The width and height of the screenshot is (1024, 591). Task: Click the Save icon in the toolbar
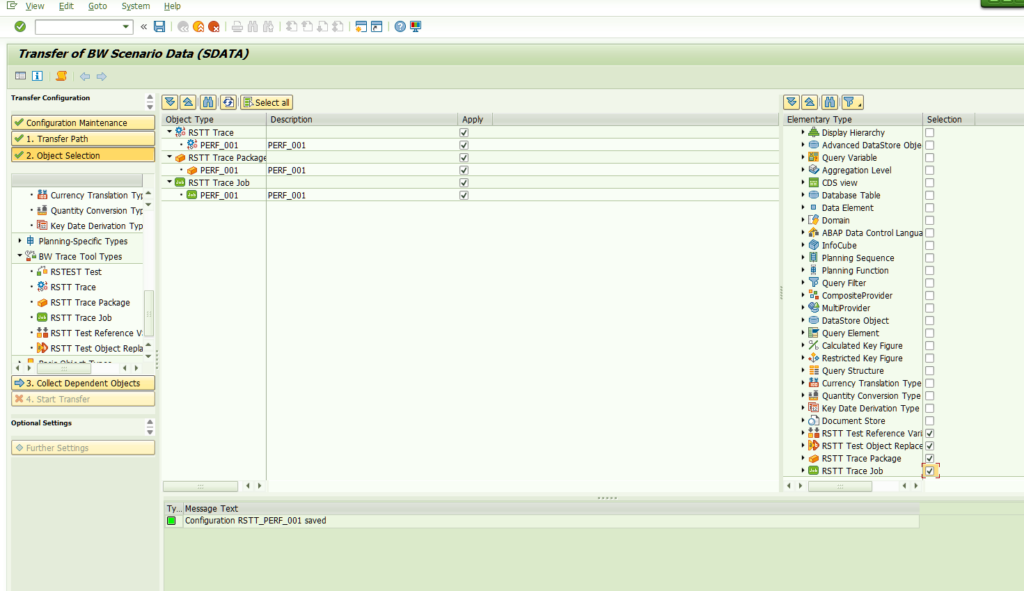tap(159, 27)
